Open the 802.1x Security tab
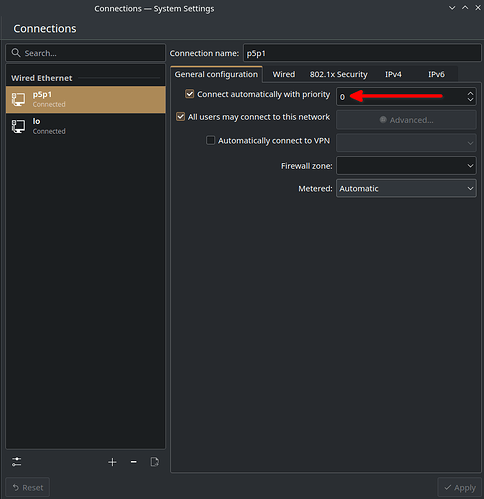The width and height of the screenshot is (484, 499). tap(339, 74)
